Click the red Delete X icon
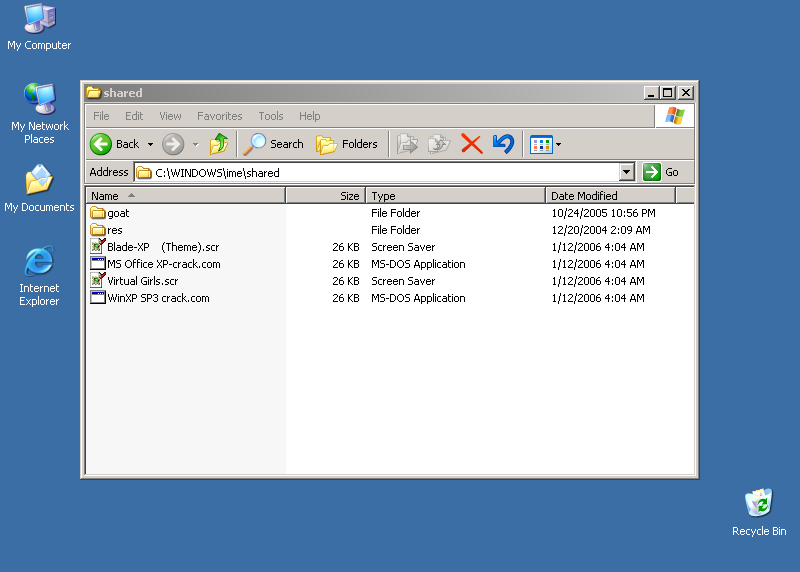Screen dimensions: 800x572 [471, 144]
